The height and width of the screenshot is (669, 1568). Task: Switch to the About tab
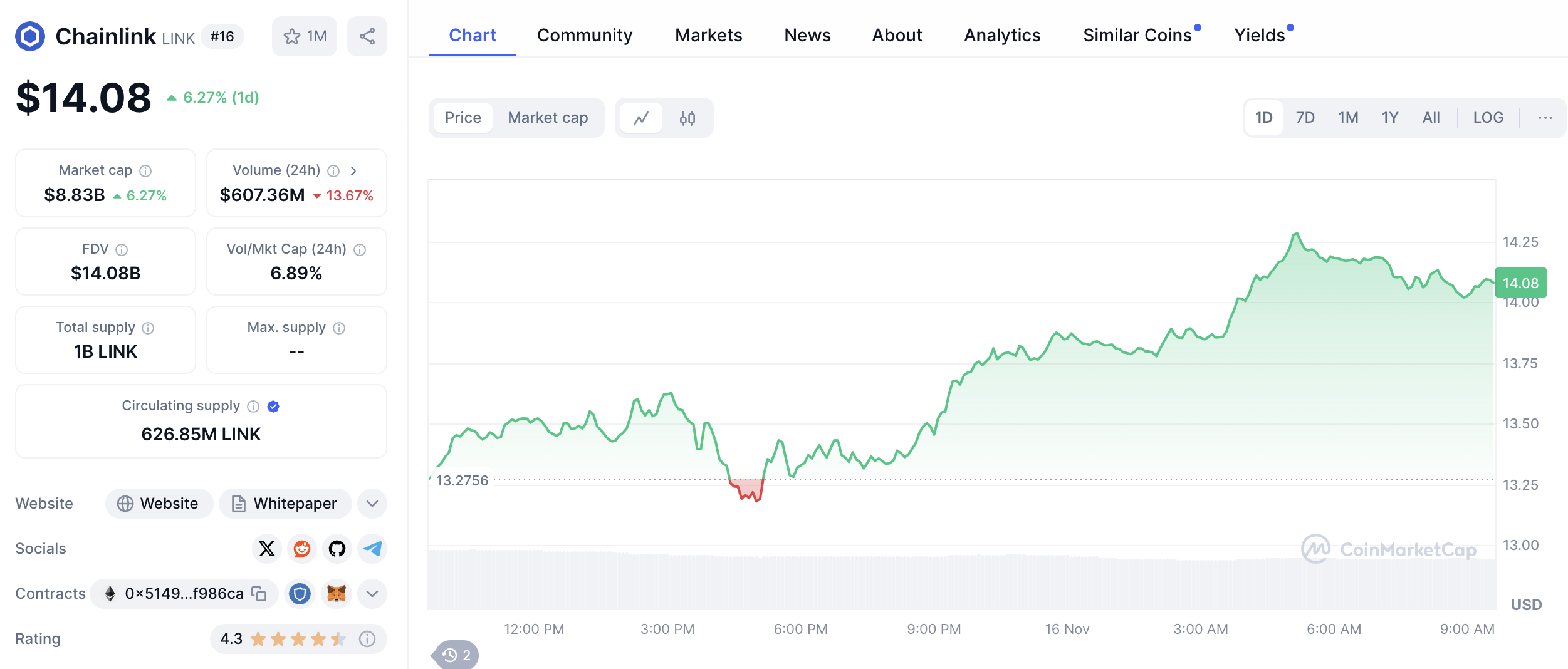(x=897, y=35)
